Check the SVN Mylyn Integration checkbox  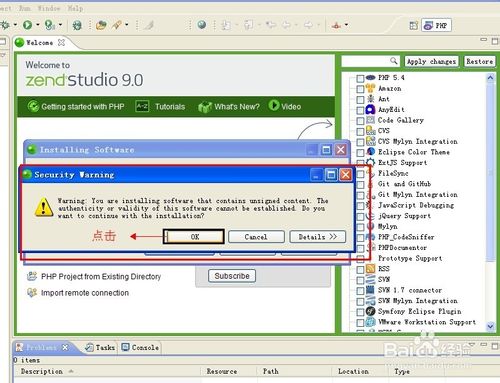pyautogui.click(x=360, y=301)
